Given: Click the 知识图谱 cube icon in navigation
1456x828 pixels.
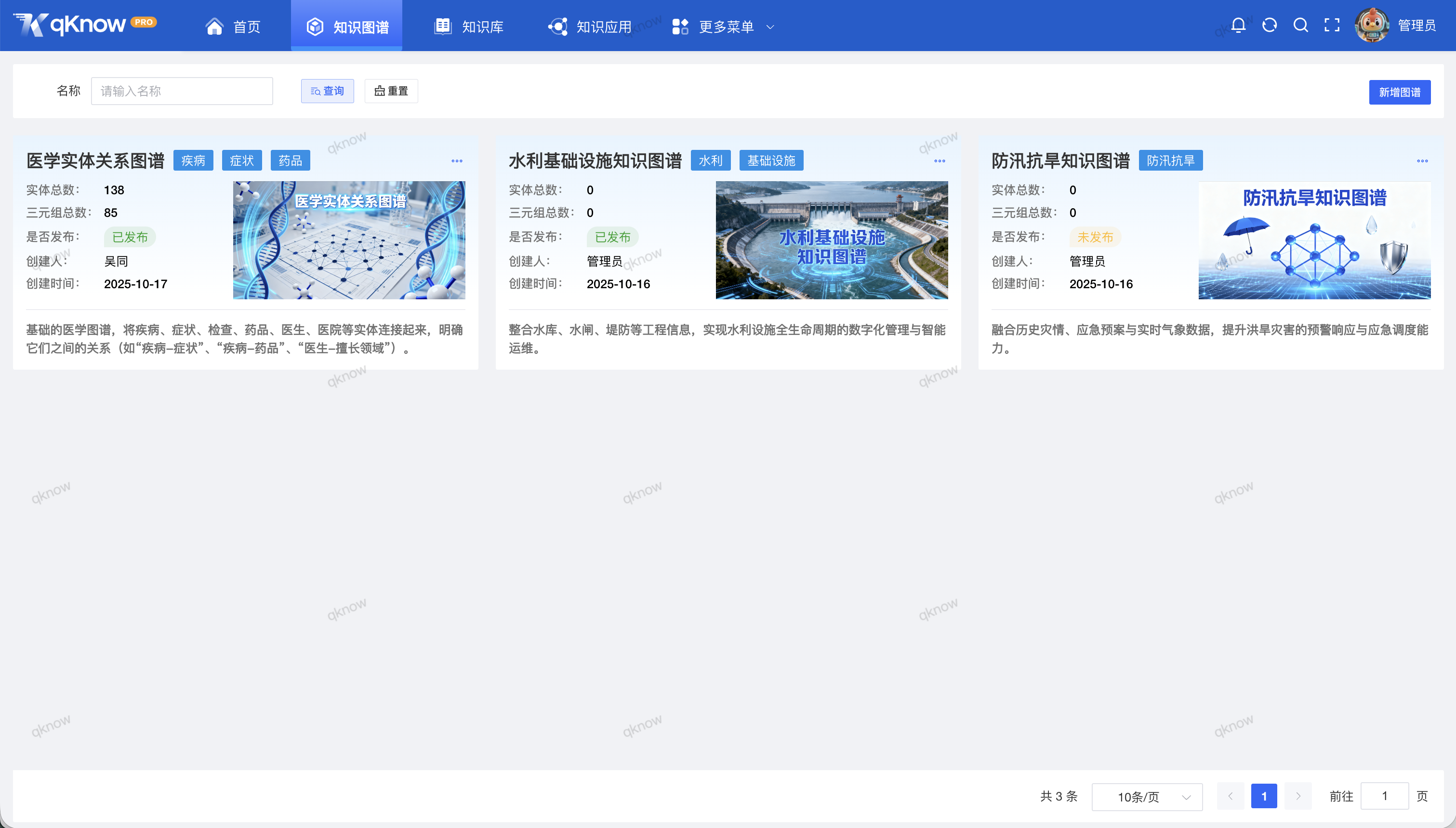Looking at the screenshot, I should pos(315,26).
